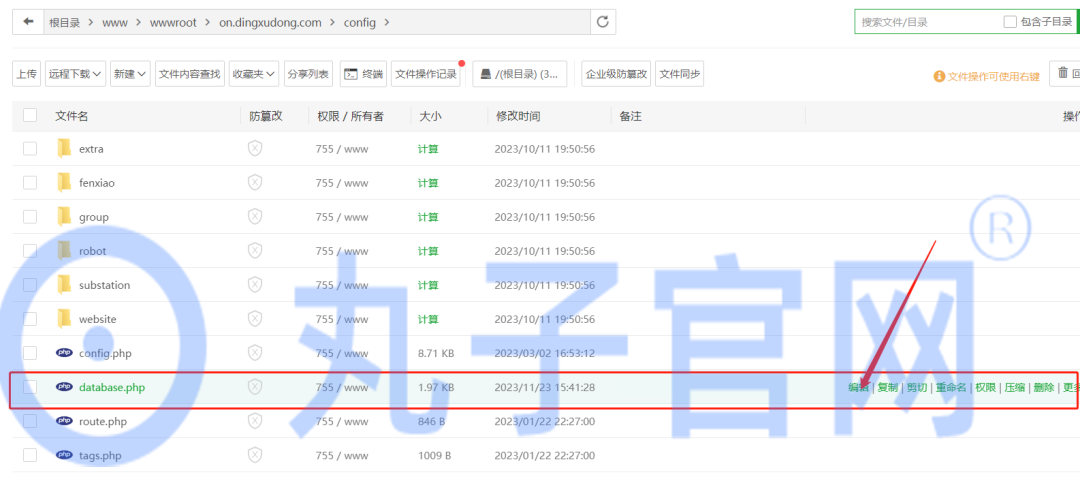
Task: Toggle tamper-proof shield for route.php
Action: click(255, 421)
